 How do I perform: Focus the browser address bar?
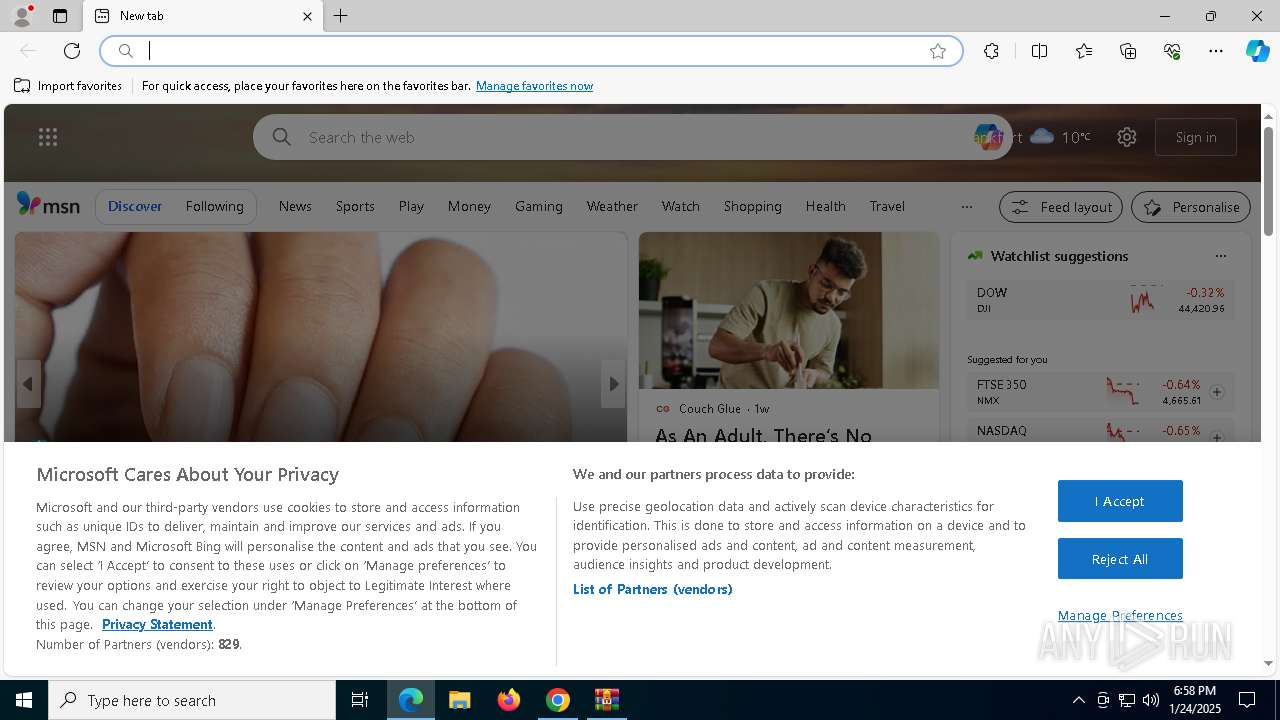(530, 51)
